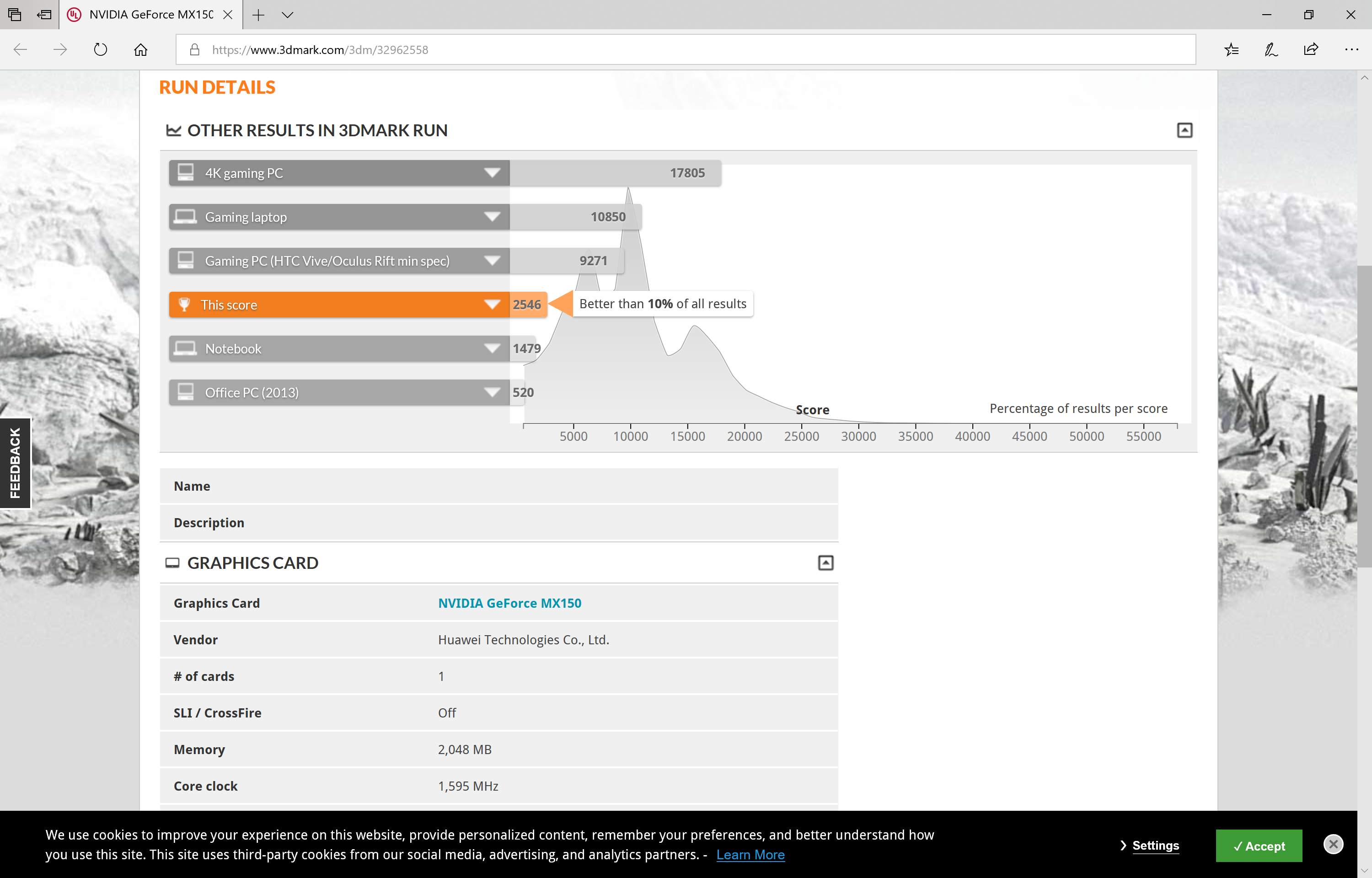Select the NVIDIA GeForce MX150 tab
This screenshot has width=1372, height=878.
[x=150, y=15]
